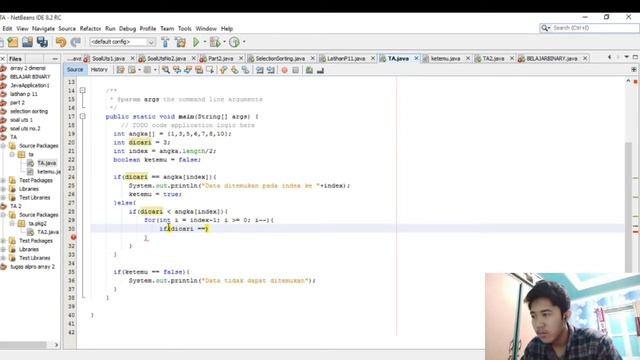640x360 pixels.
Task: Click the Shift Line Left icon
Action: (x=260, y=70)
